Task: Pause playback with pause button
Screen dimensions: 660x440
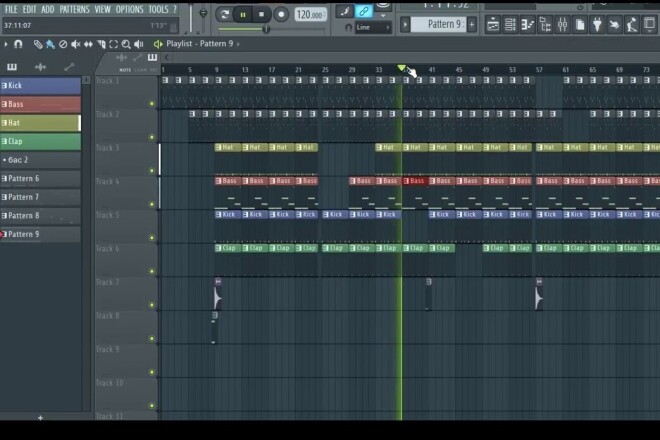Action: pyautogui.click(x=243, y=15)
